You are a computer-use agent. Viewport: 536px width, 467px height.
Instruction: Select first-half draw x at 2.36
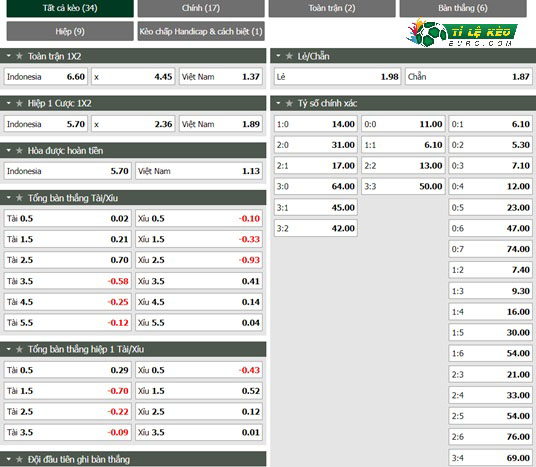(x=133, y=124)
